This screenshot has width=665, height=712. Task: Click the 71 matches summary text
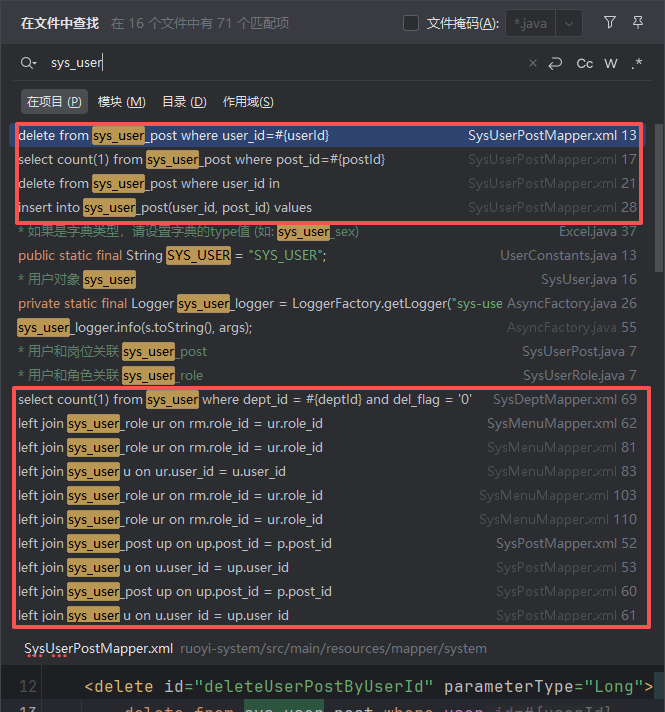(x=199, y=23)
